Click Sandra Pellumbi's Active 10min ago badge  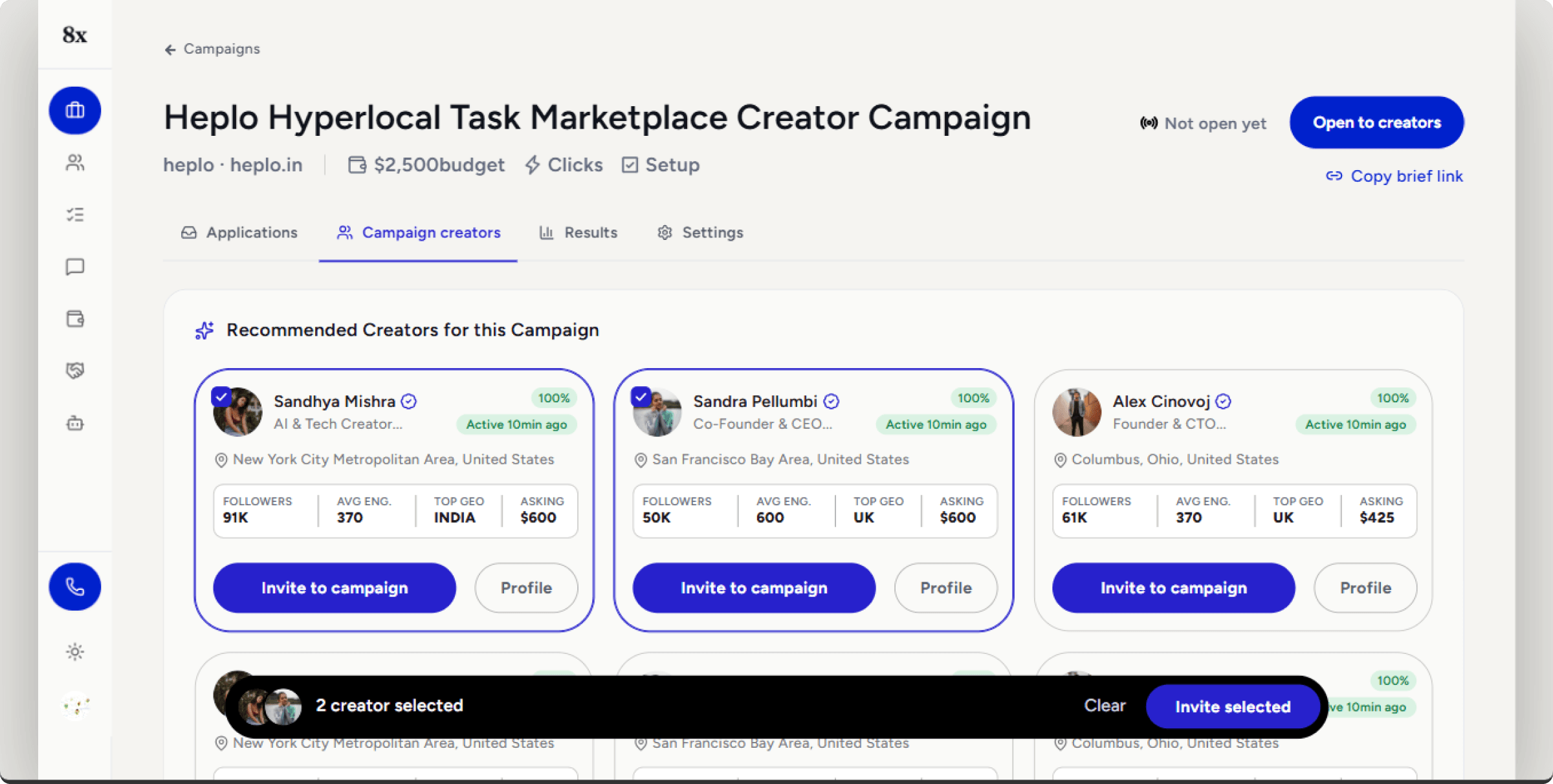936,424
